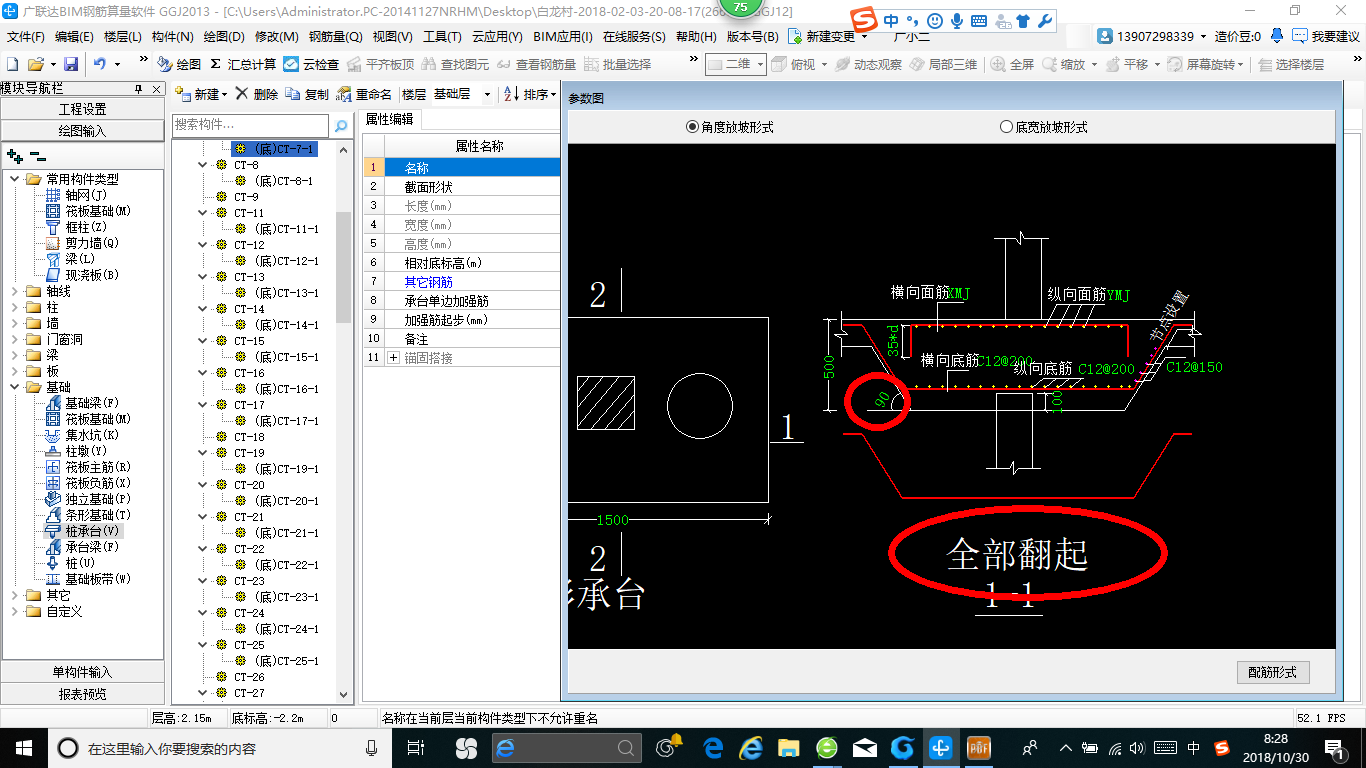Click the new file icon
Viewport: 1366px width, 768px height.
pos(12,64)
